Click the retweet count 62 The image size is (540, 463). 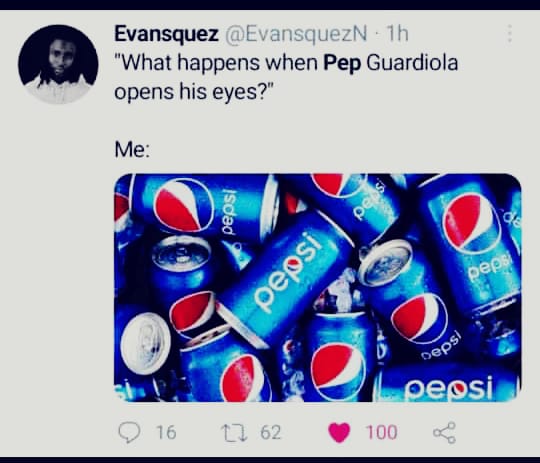click(x=271, y=432)
